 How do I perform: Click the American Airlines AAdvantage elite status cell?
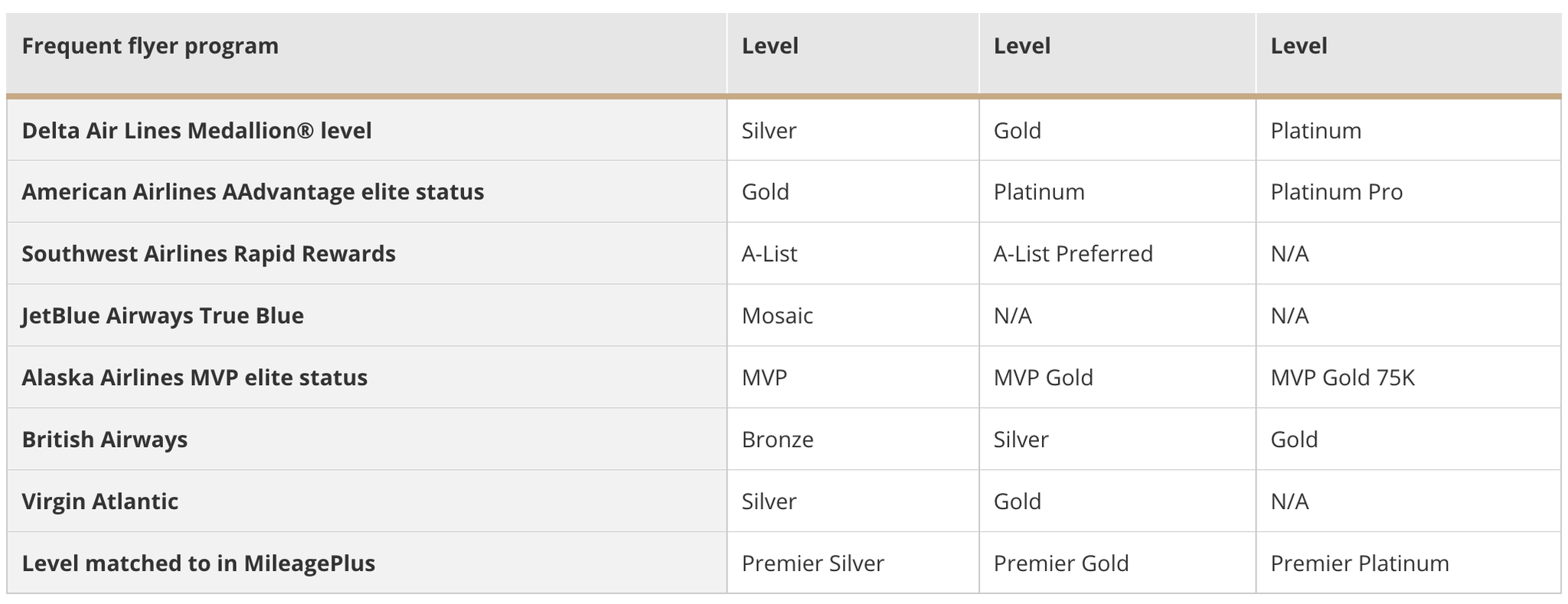point(253,191)
